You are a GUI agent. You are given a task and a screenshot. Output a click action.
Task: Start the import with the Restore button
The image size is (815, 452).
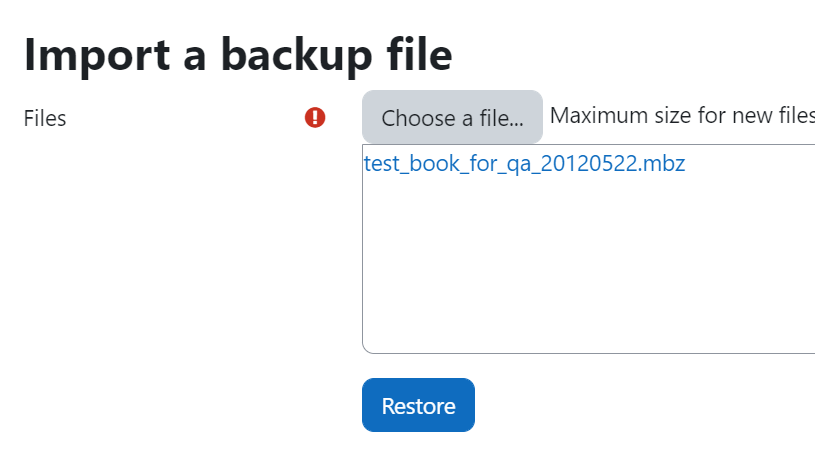click(x=418, y=405)
